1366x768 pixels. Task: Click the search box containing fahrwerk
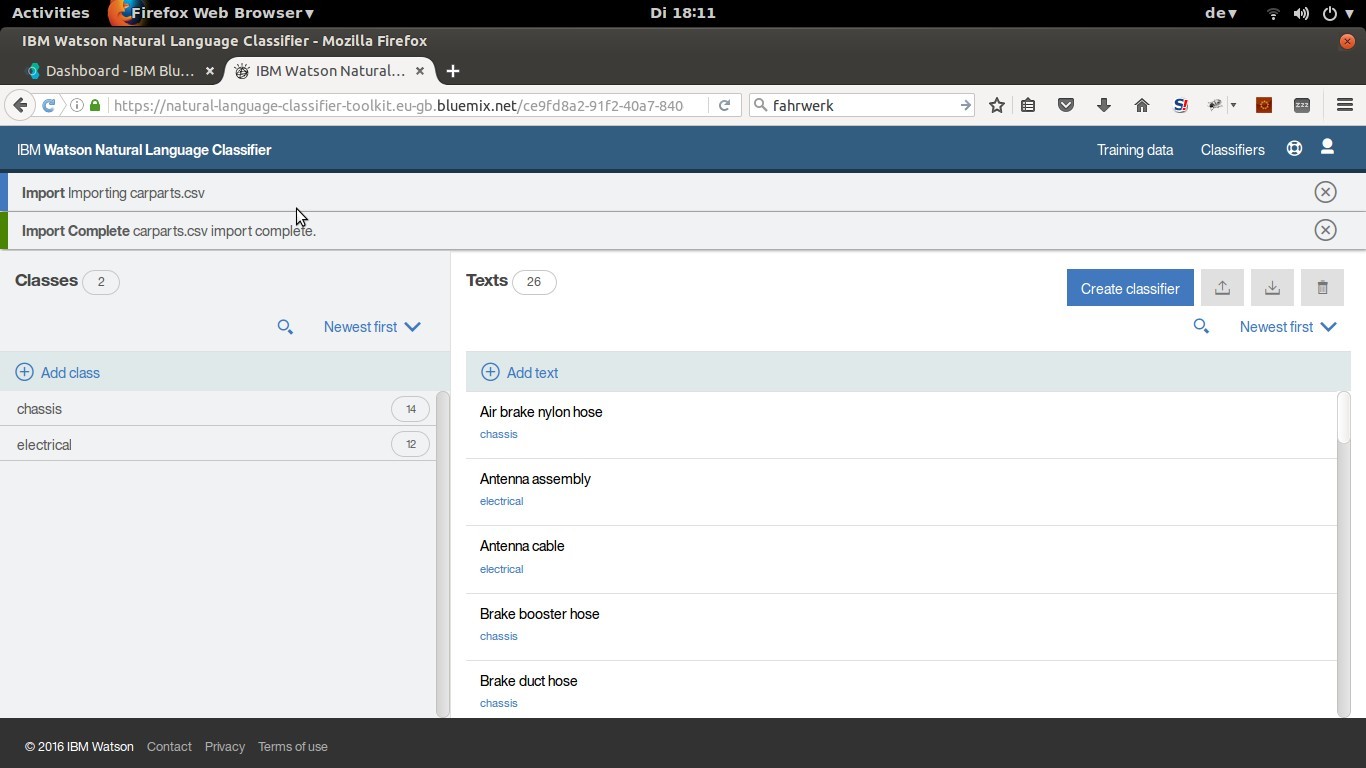(x=862, y=105)
